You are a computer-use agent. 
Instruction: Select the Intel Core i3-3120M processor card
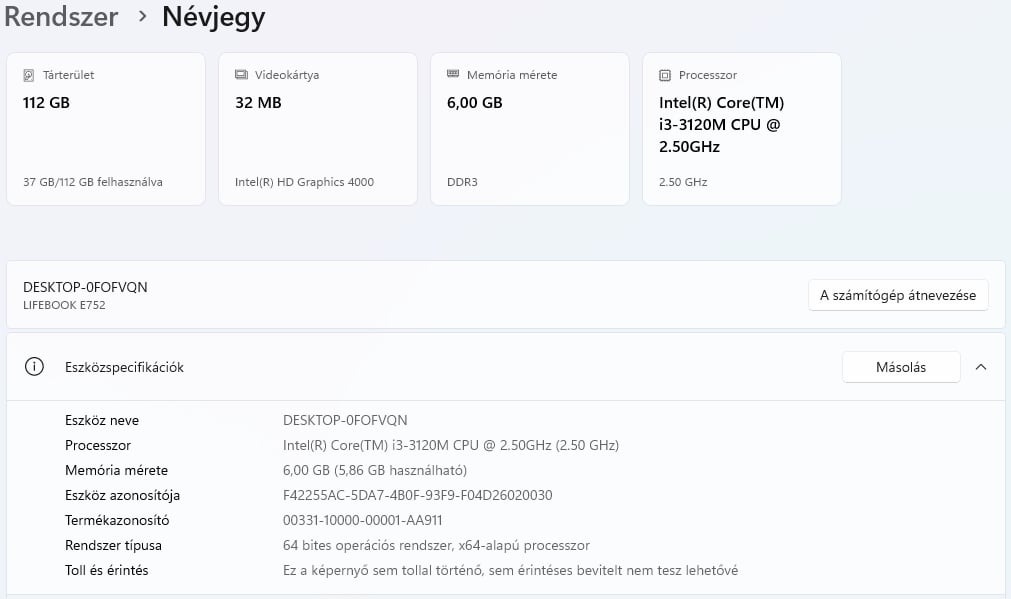[x=742, y=130]
